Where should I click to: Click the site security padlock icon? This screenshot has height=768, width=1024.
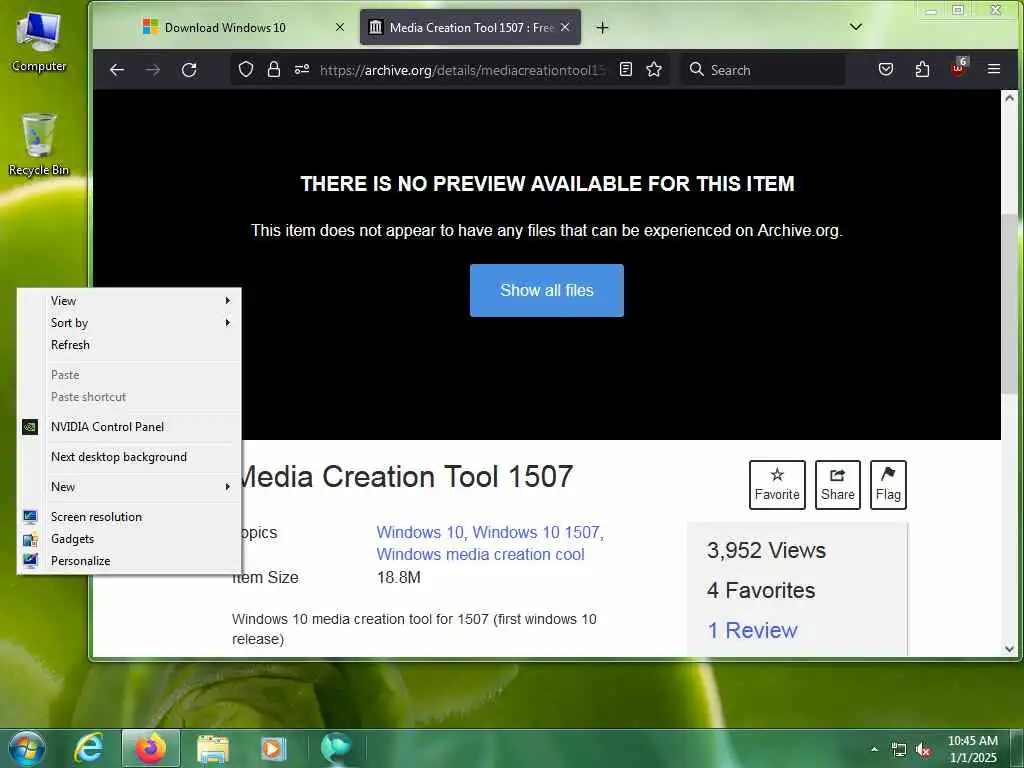click(274, 69)
